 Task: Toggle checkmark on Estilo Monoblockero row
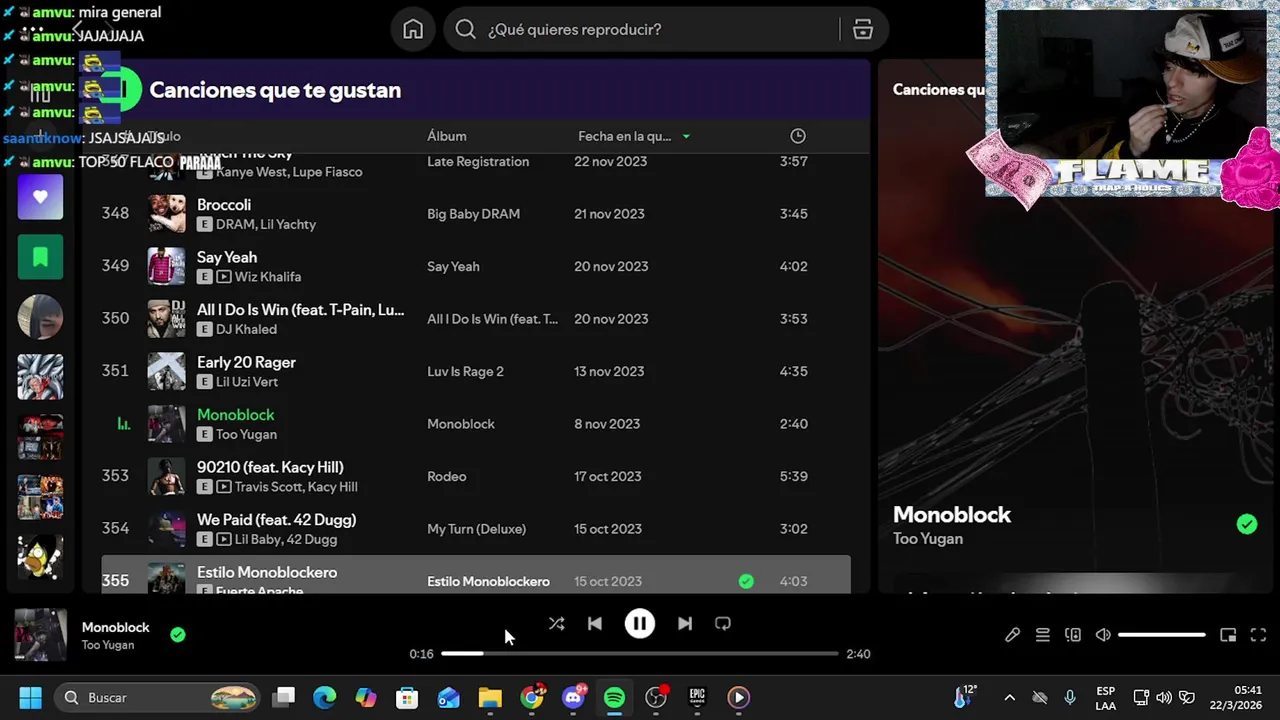[x=746, y=581]
